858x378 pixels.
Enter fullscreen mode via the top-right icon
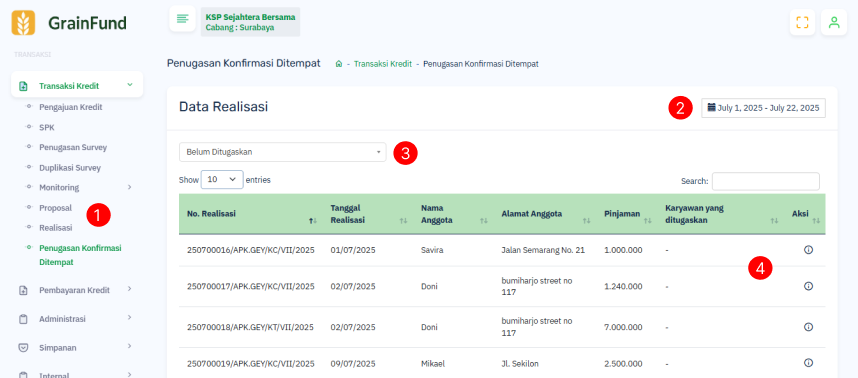[x=802, y=22]
